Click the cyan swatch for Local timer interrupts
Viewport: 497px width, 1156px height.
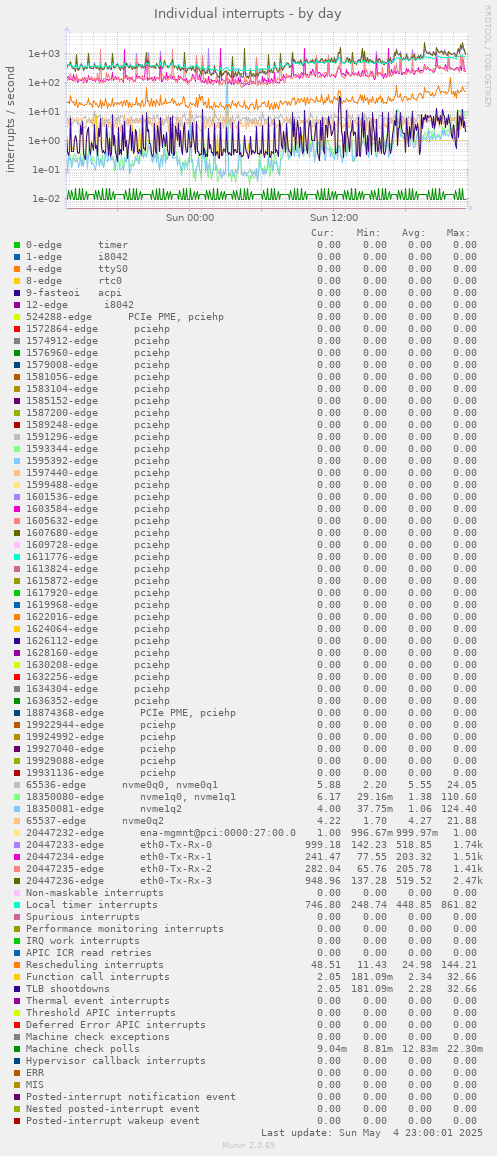17,904
